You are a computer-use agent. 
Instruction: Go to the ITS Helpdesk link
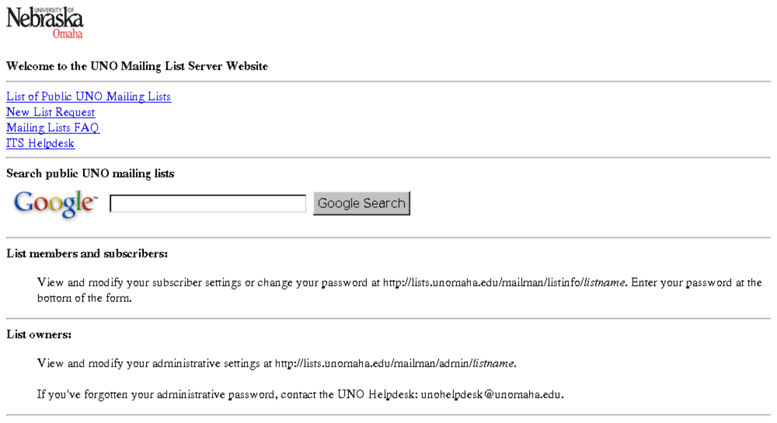pyautogui.click(x=40, y=143)
